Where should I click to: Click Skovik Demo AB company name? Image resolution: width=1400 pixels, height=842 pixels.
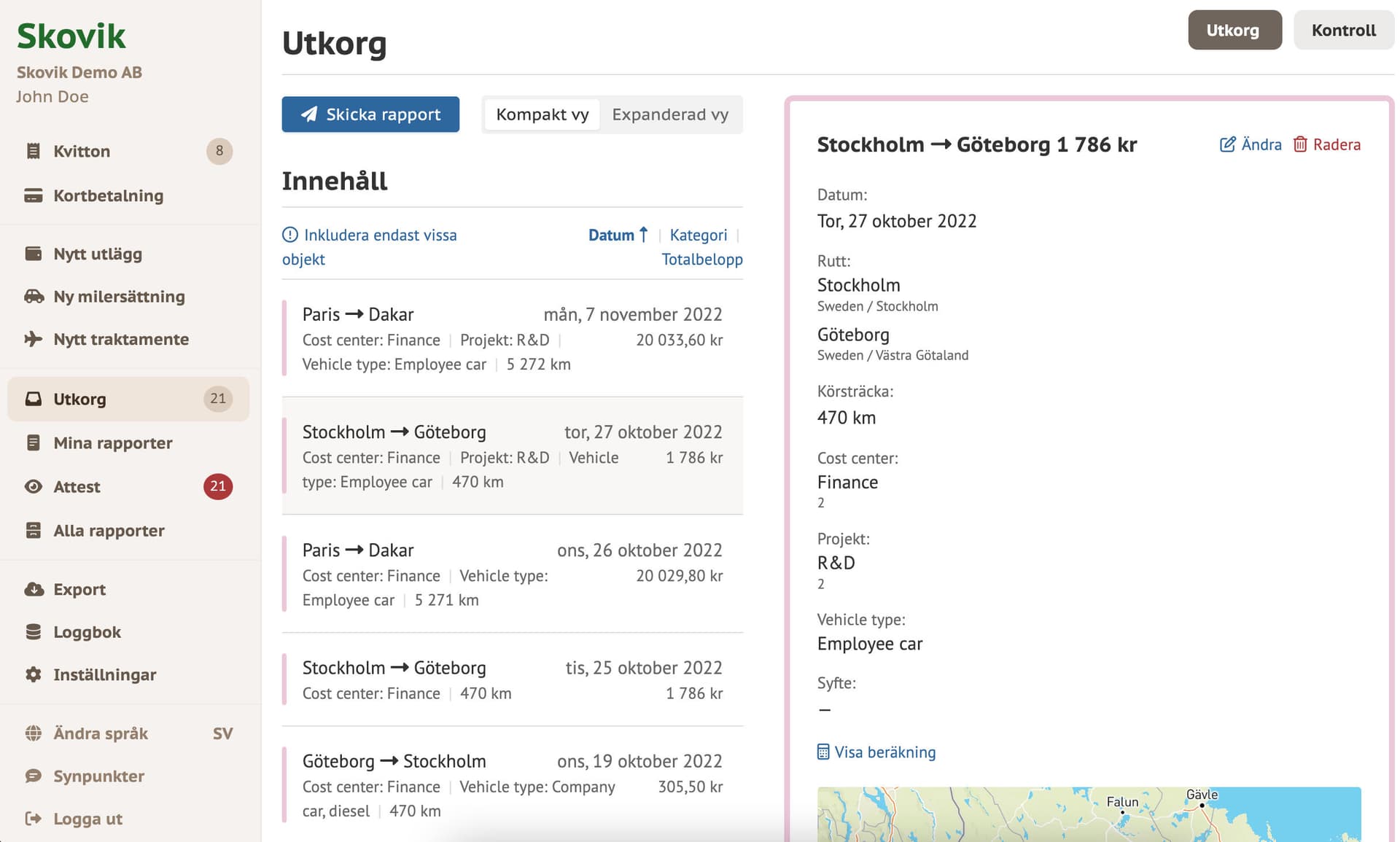(x=79, y=72)
